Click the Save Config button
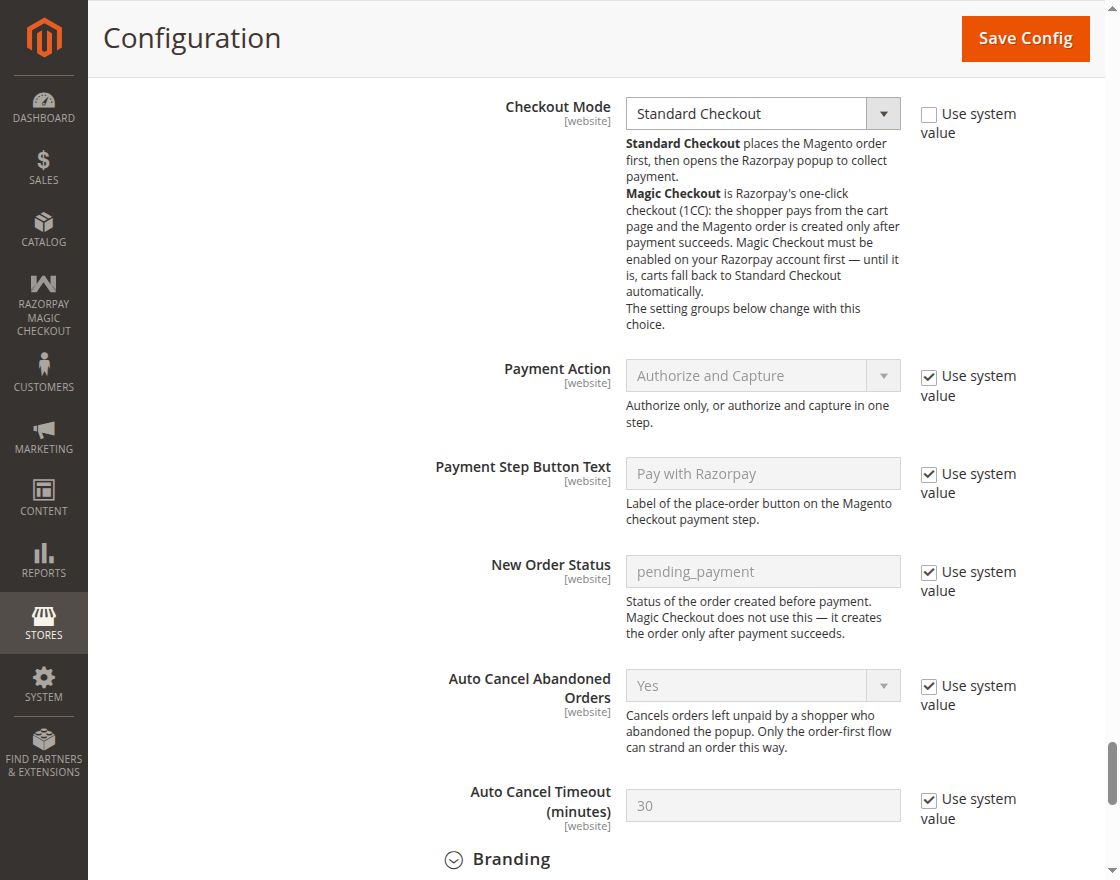 (1025, 39)
